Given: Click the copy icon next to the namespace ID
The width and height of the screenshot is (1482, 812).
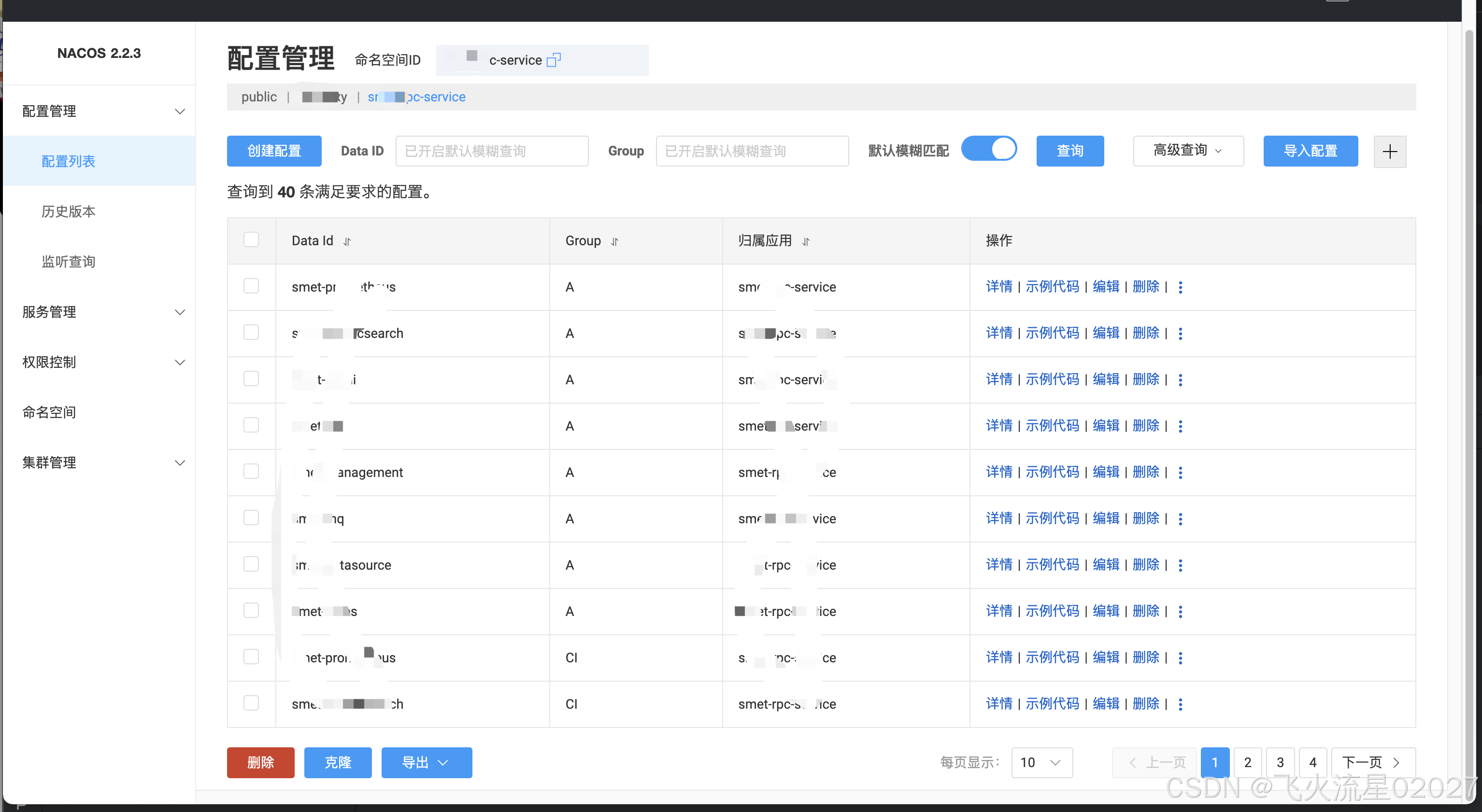Looking at the screenshot, I should coord(554,60).
